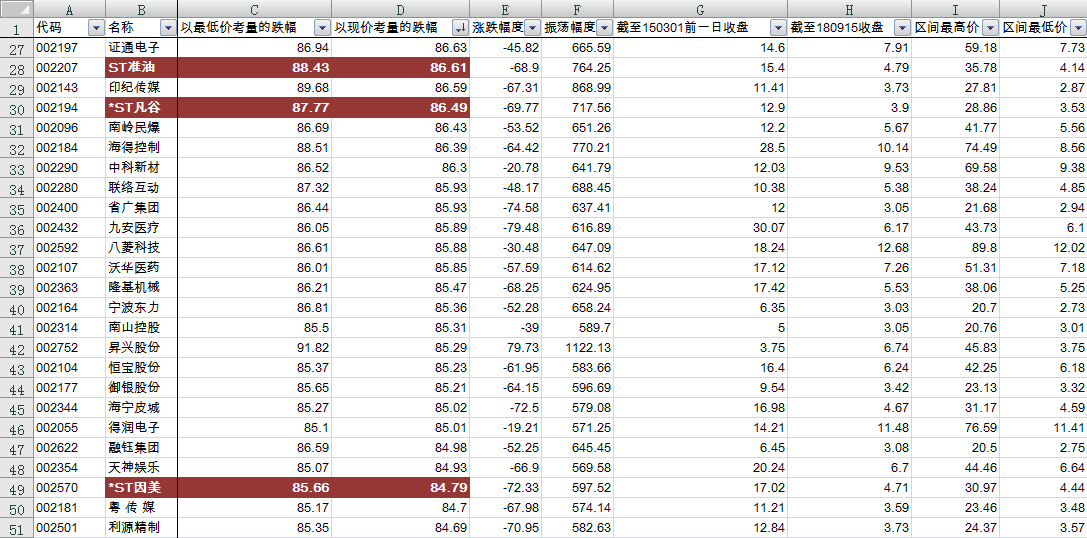1087x538 pixels.
Task: Open filter dropdown for 振荡幅度 column
Action: tap(605, 28)
